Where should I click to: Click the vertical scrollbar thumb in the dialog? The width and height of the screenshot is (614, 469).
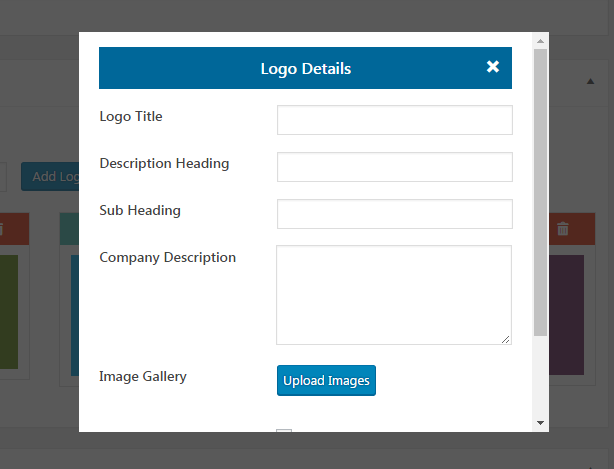click(x=540, y=192)
